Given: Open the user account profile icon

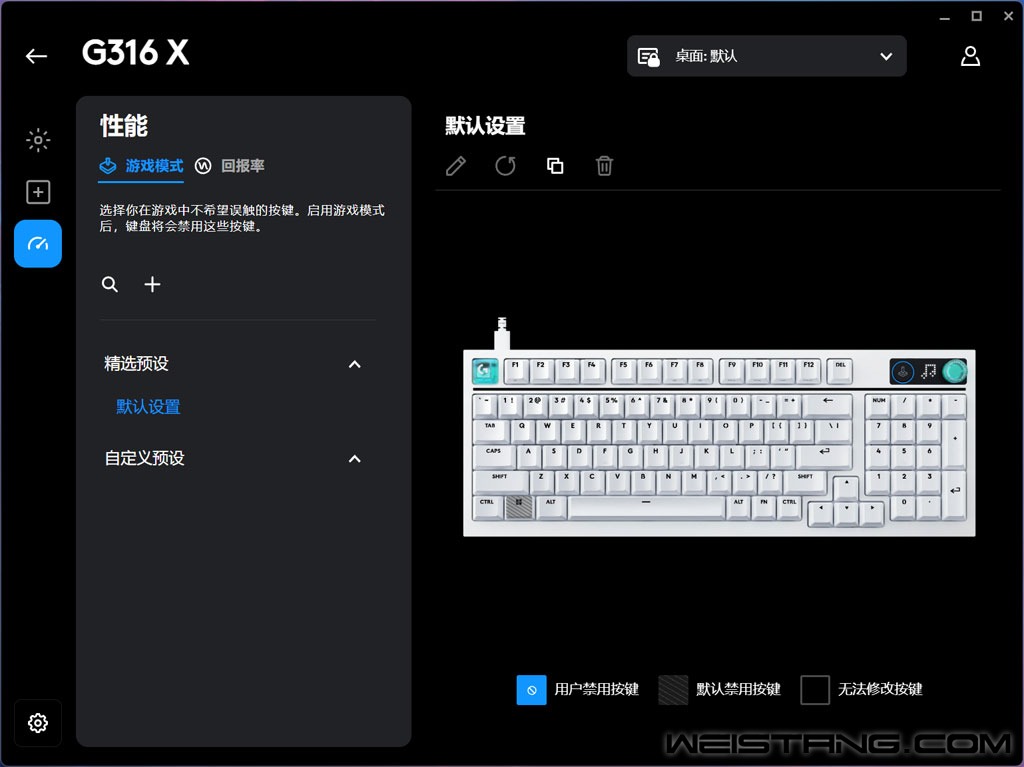Looking at the screenshot, I should [970, 56].
